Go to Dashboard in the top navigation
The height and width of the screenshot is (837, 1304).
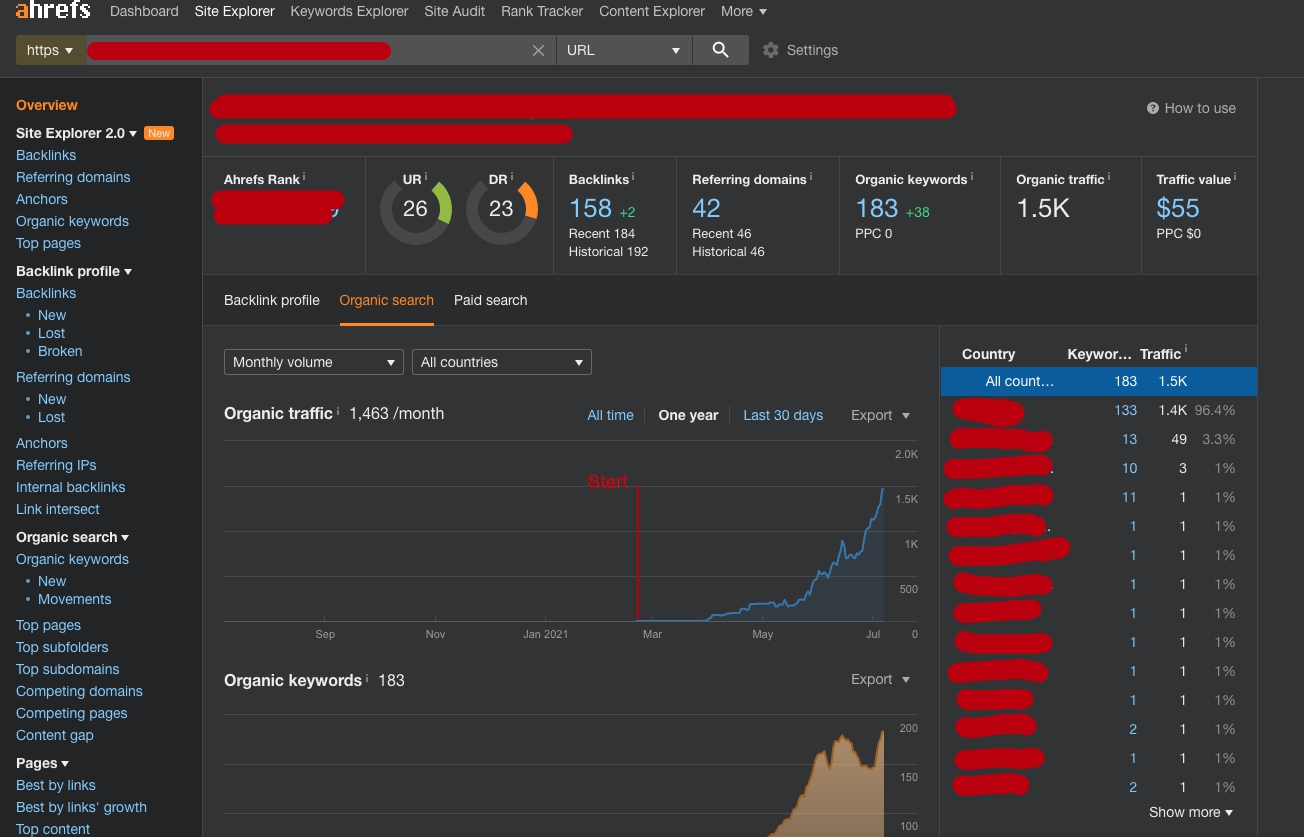[x=144, y=11]
